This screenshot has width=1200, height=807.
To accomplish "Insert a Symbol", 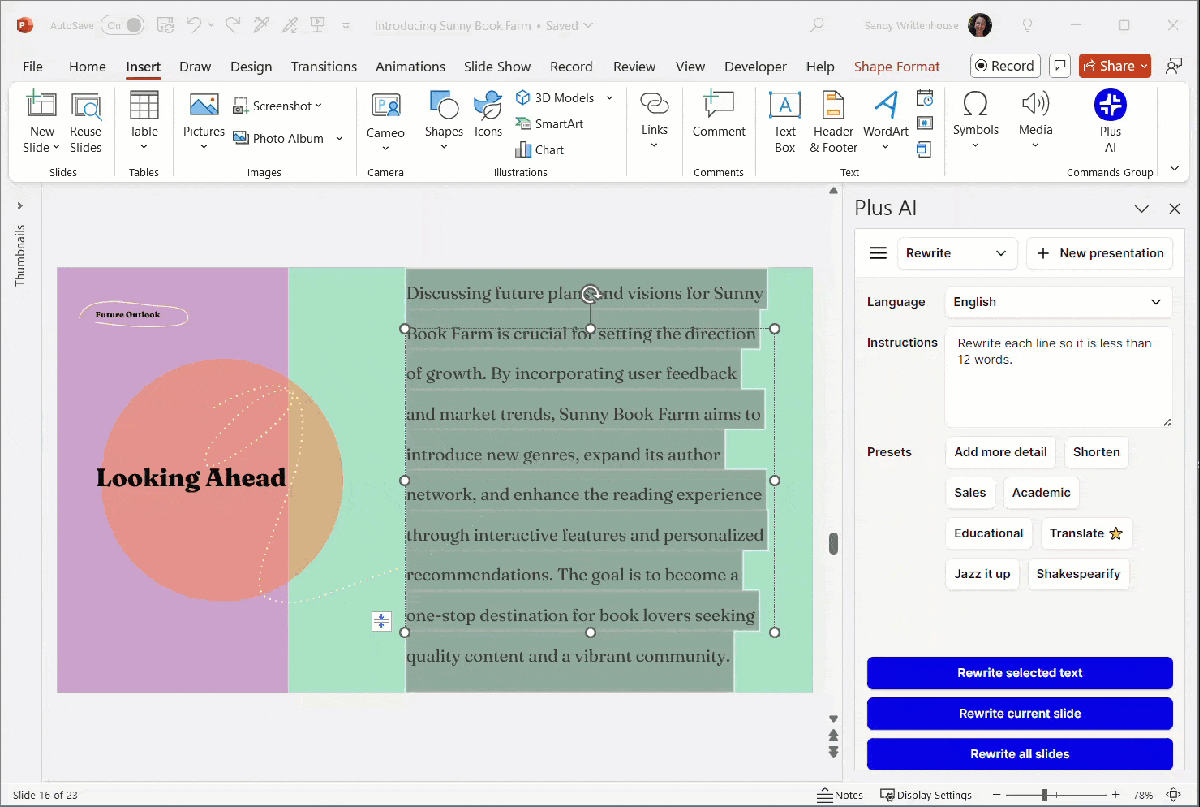I will (975, 119).
